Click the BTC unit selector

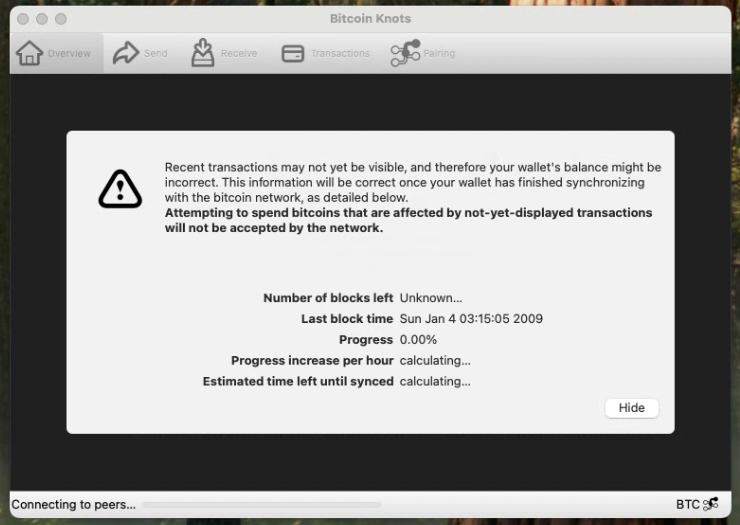pos(688,504)
